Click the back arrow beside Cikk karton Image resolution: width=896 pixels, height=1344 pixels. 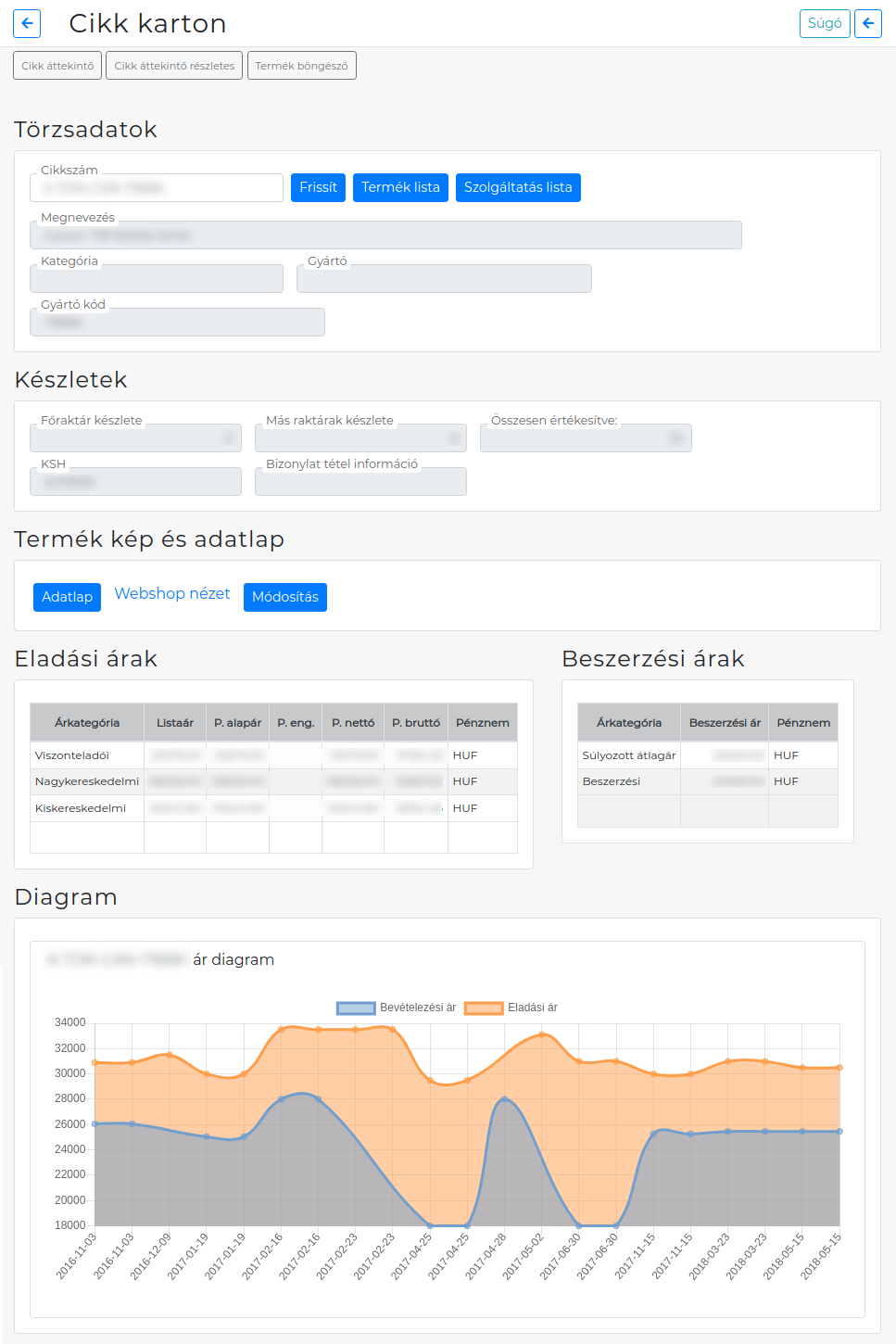point(27,23)
